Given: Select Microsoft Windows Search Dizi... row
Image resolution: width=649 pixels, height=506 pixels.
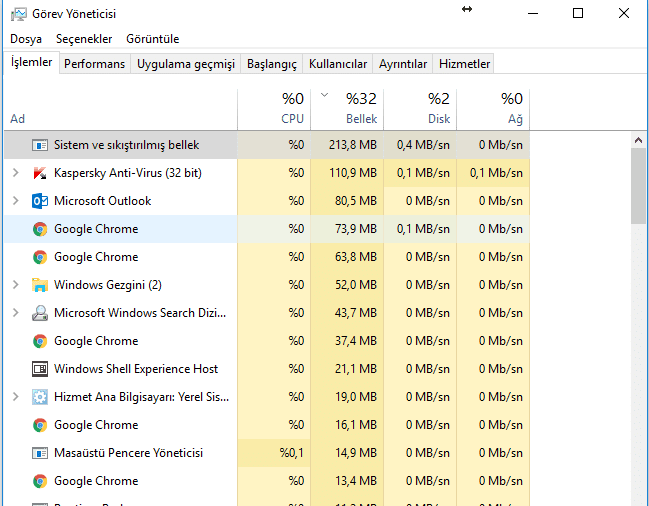Looking at the screenshot, I should [267, 313].
